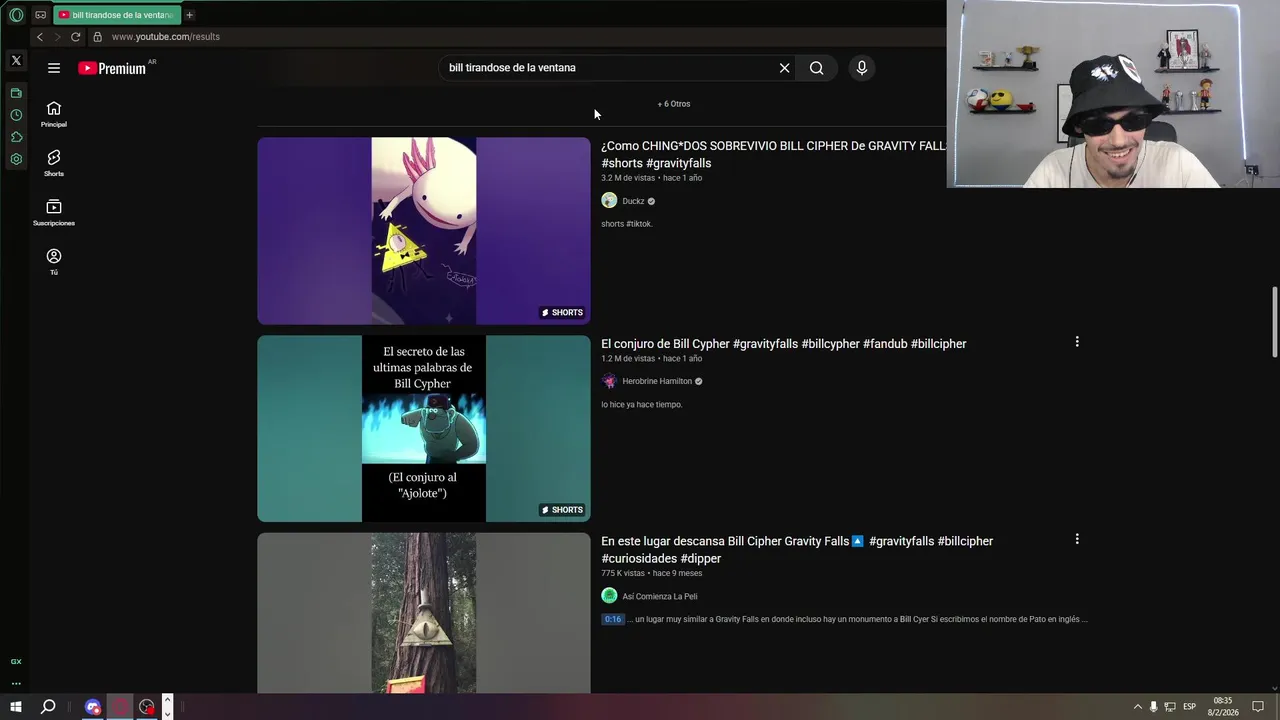Open the Opera GX main menu icon
This screenshot has height=720, width=1280.
(16, 15)
